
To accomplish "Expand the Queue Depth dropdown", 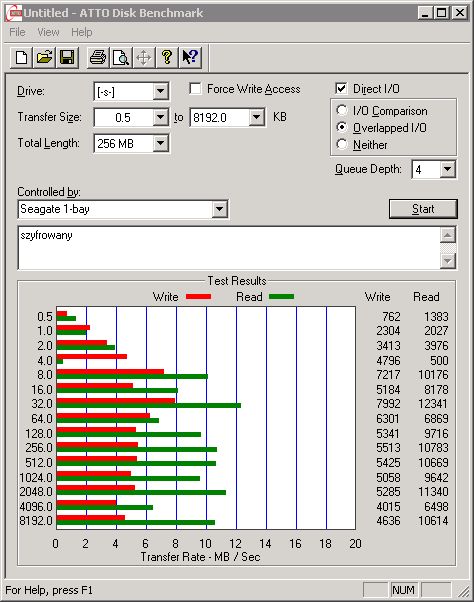I will pos(448,169).
